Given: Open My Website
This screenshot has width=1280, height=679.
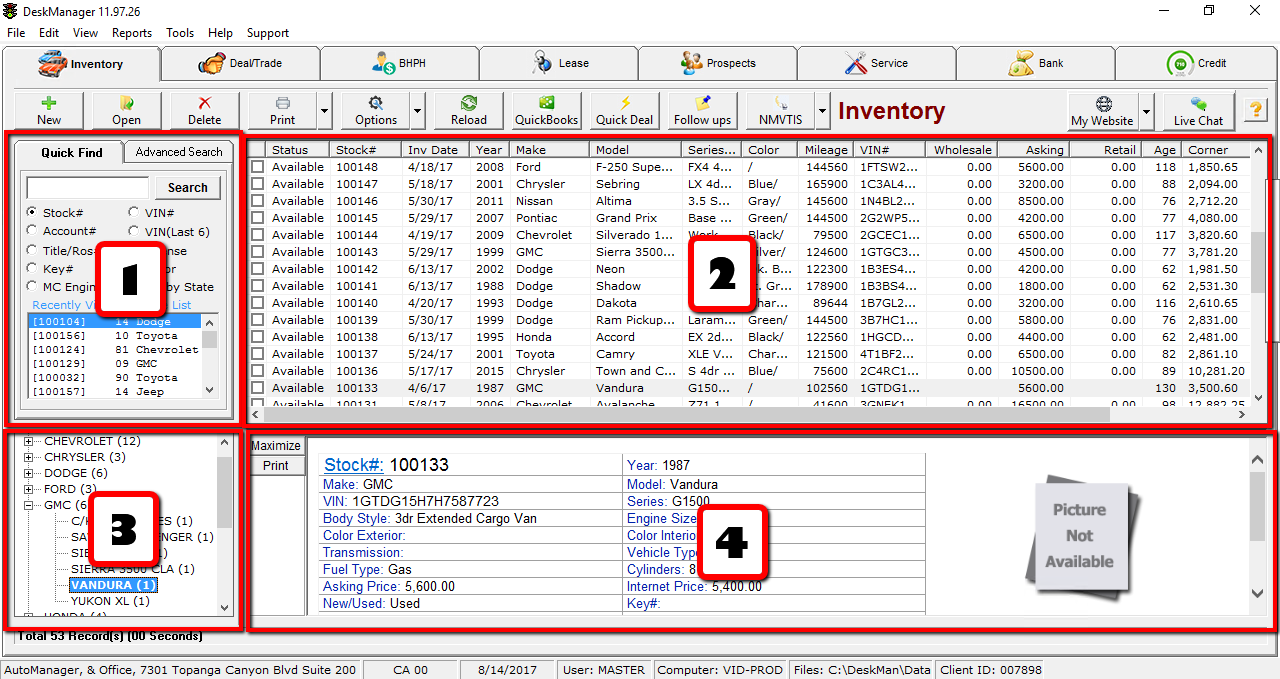Looking at the screenshot, I should point(1103,111).
